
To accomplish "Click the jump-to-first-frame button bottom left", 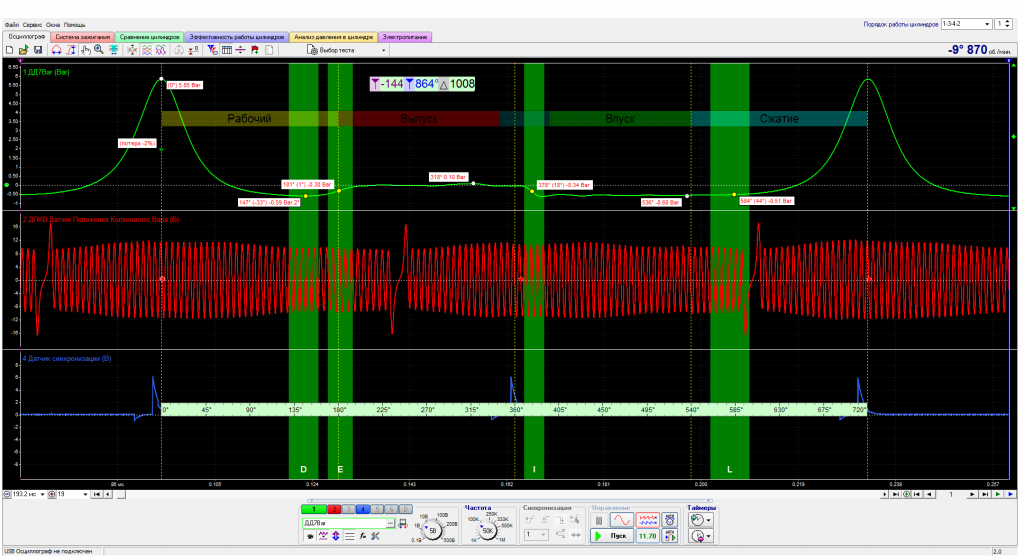I will pyautogui.click(x=97, y=494).
